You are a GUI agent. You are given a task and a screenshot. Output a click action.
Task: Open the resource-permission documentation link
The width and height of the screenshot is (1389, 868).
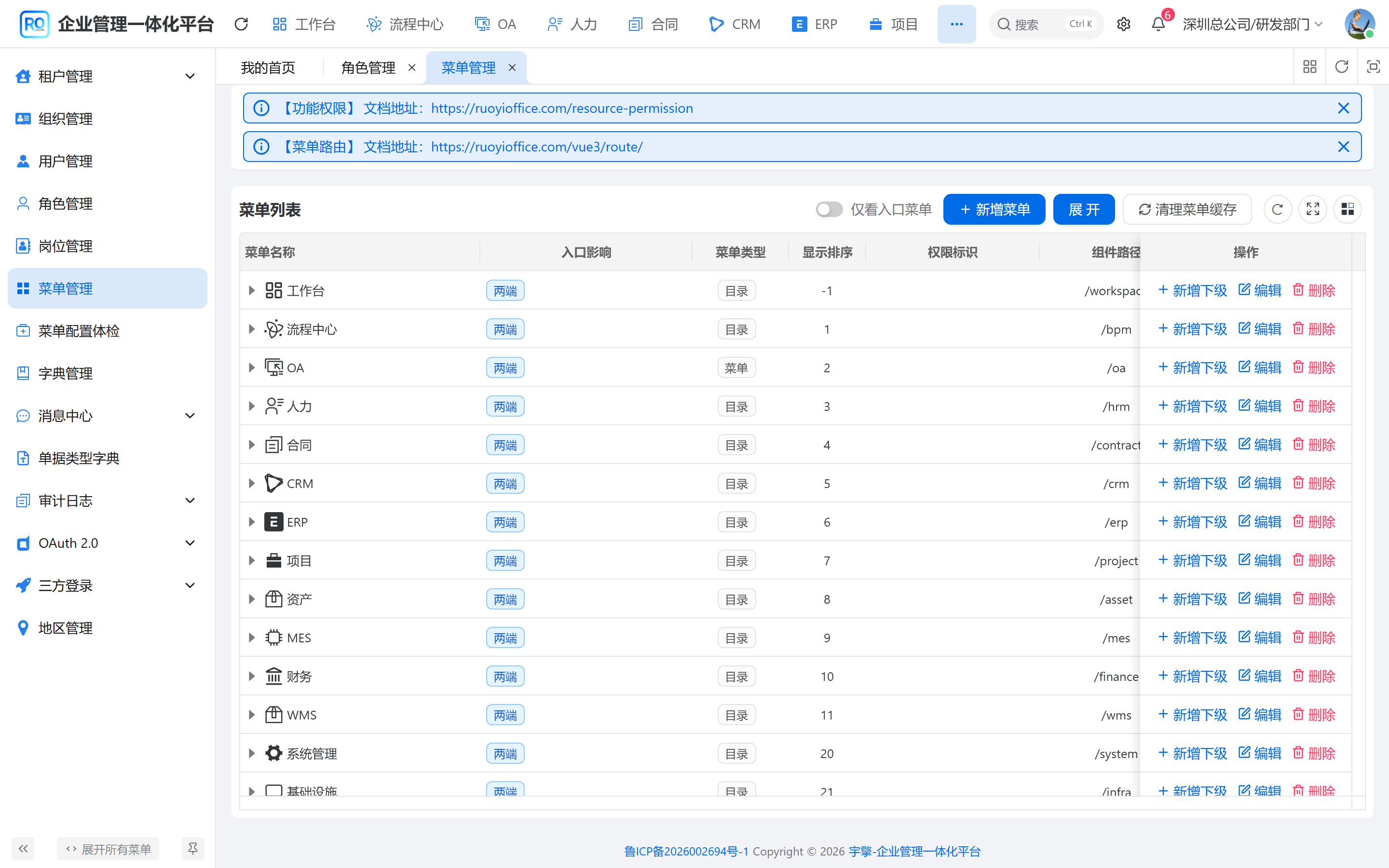pos(562,108)
